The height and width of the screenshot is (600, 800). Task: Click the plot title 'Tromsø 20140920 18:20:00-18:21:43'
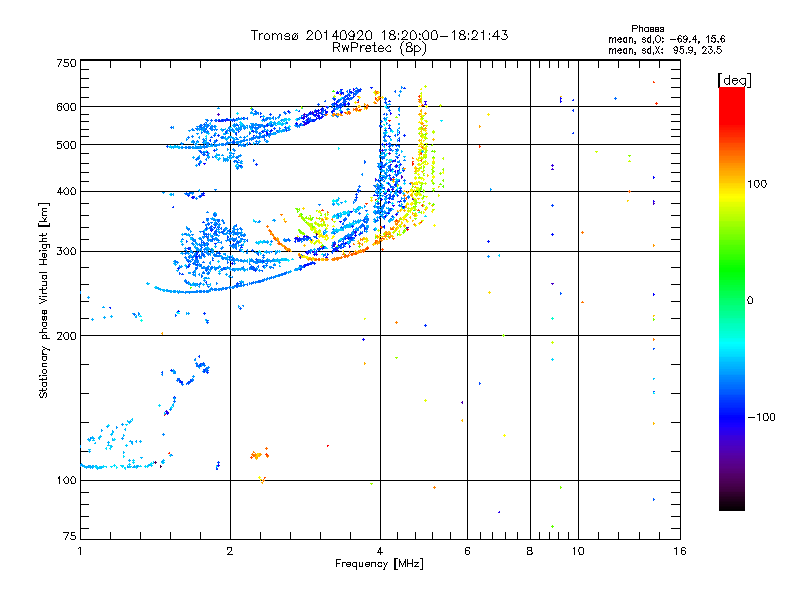(379, 35)
